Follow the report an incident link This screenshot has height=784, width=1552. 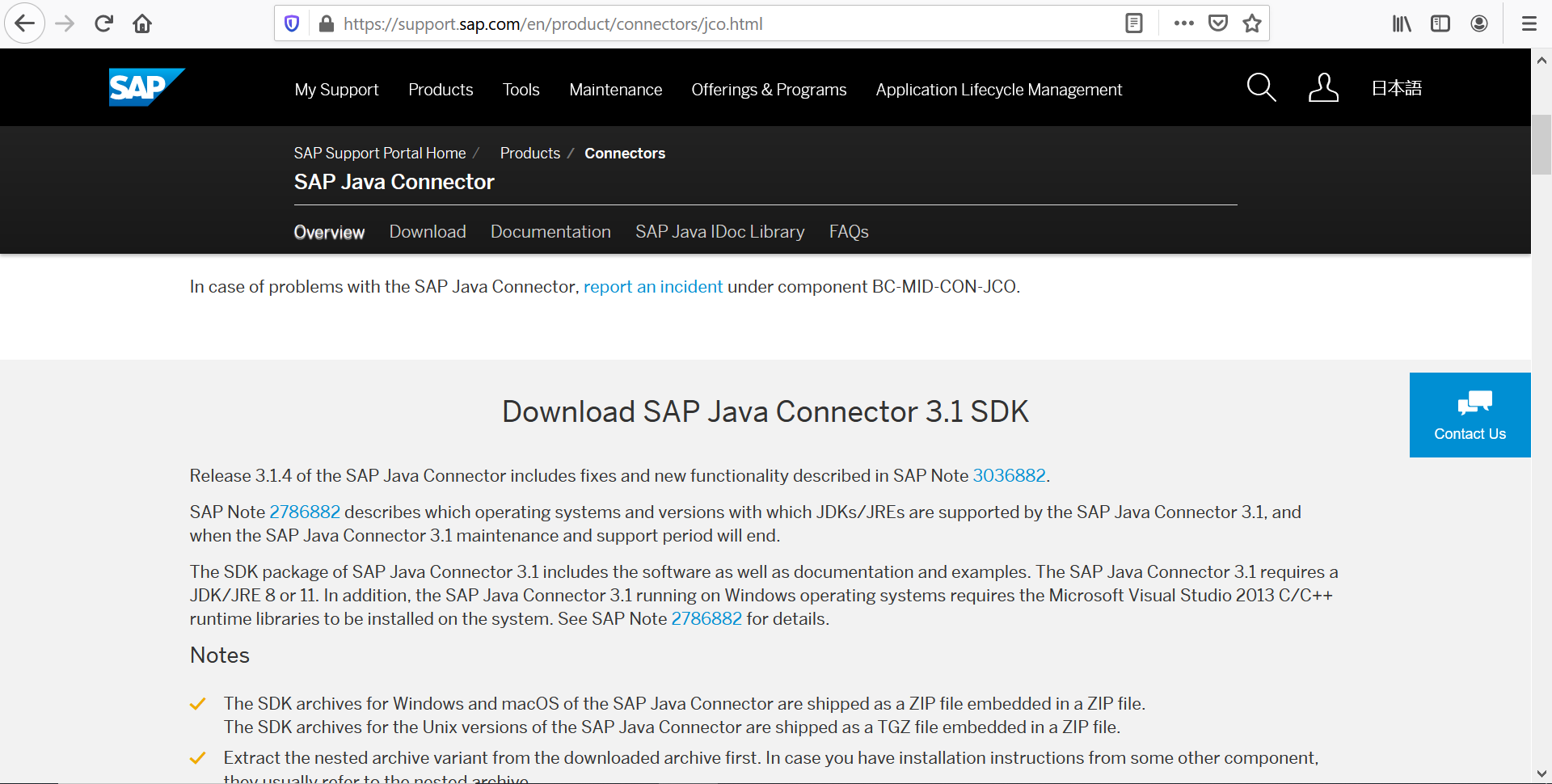tap(653, 286)
